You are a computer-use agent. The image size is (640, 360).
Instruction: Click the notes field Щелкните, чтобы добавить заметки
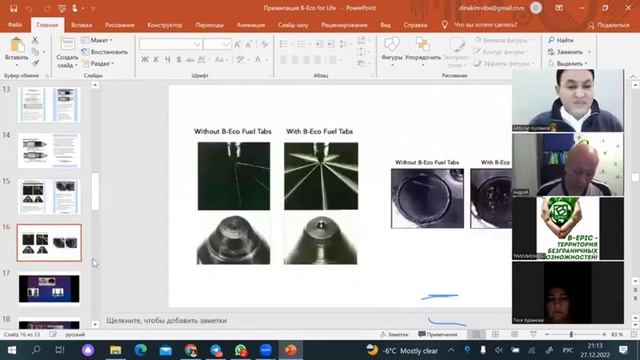point(167,320)
